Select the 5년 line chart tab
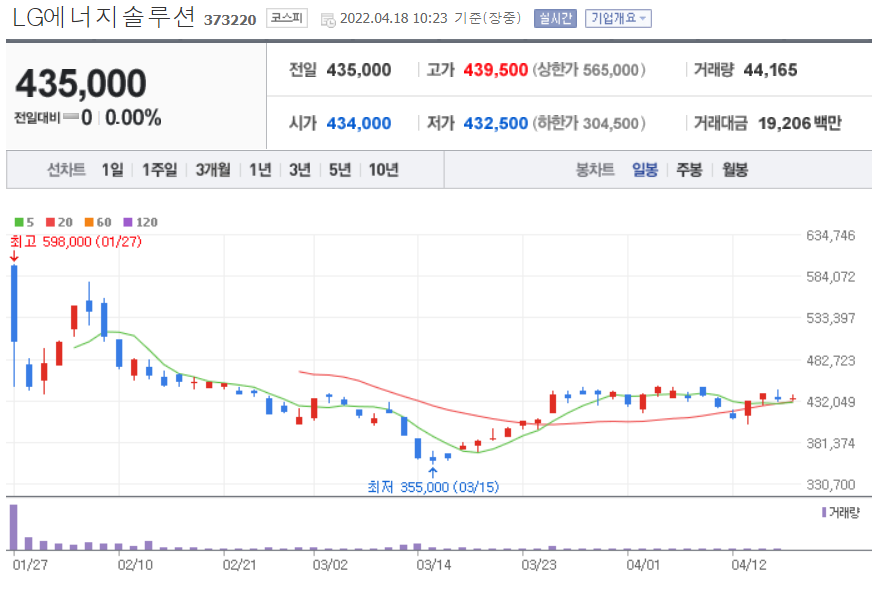 [x=340, y=169]
